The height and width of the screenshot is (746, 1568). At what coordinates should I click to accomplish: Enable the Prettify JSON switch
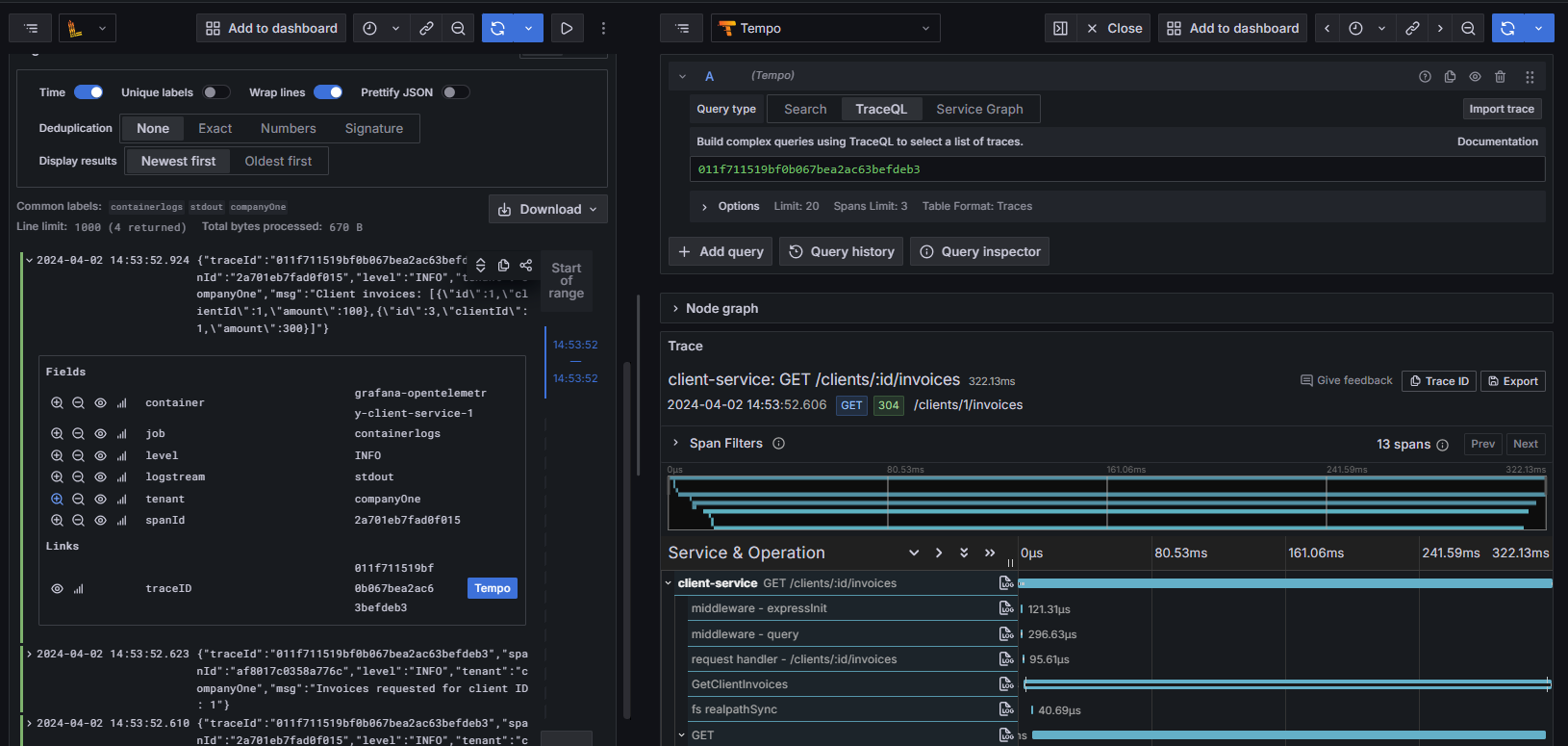tap(456, 92)
